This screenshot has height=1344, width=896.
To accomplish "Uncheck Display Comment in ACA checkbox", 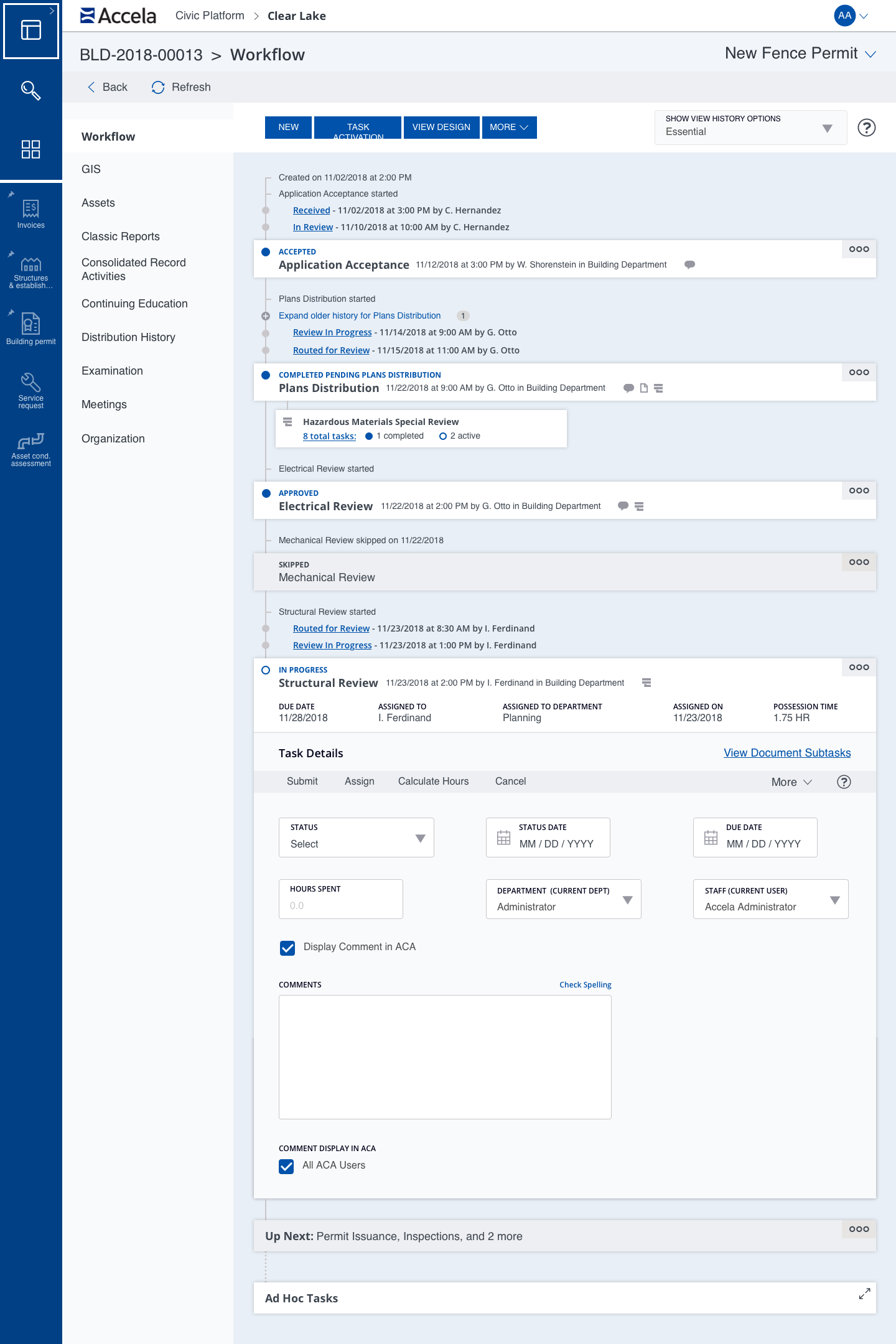I will click(287, 948).
